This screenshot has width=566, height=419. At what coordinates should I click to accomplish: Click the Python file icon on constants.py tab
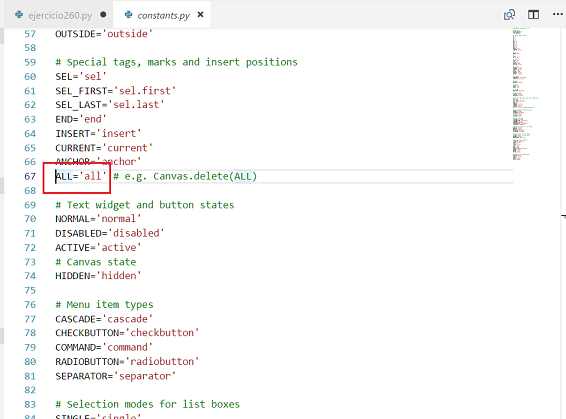[x=128, y=15]
